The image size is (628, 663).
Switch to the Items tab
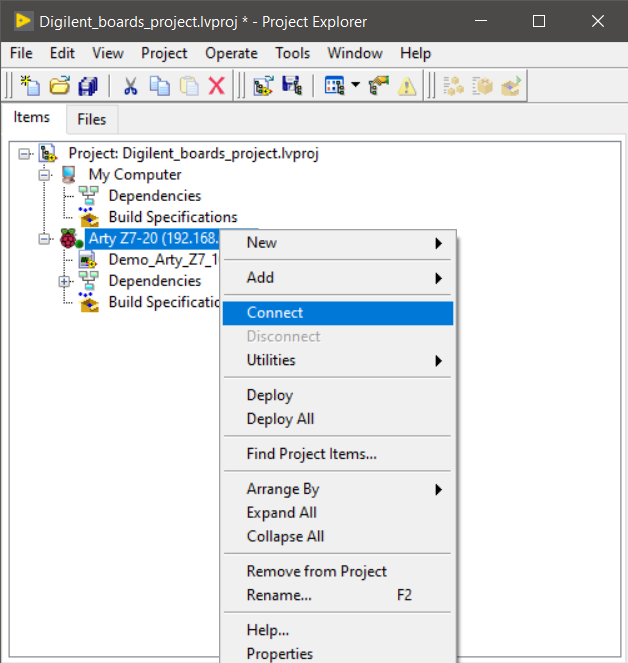[x=32, y=117]
